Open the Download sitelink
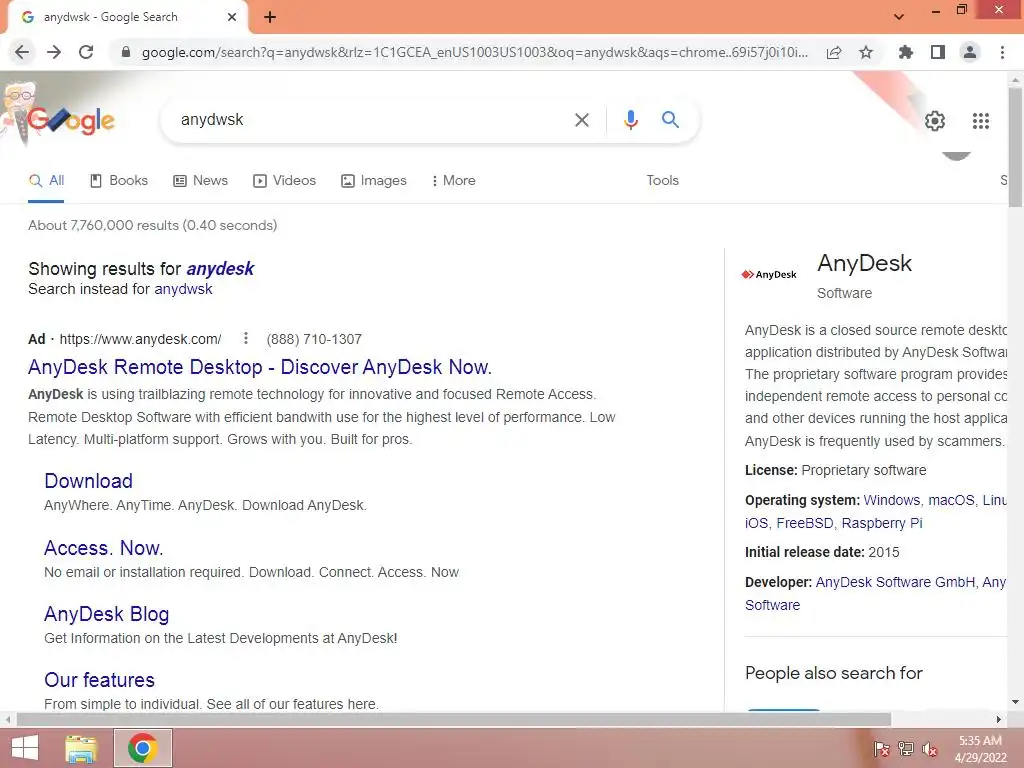This screenshot has width=1024, height=768. [x=89, y=481]
